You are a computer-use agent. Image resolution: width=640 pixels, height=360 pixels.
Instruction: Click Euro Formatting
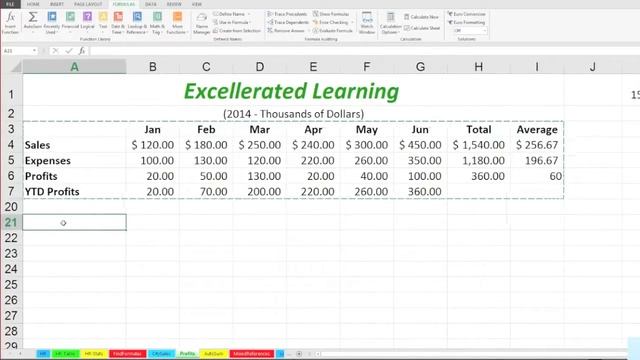click(x=466, y=22)
